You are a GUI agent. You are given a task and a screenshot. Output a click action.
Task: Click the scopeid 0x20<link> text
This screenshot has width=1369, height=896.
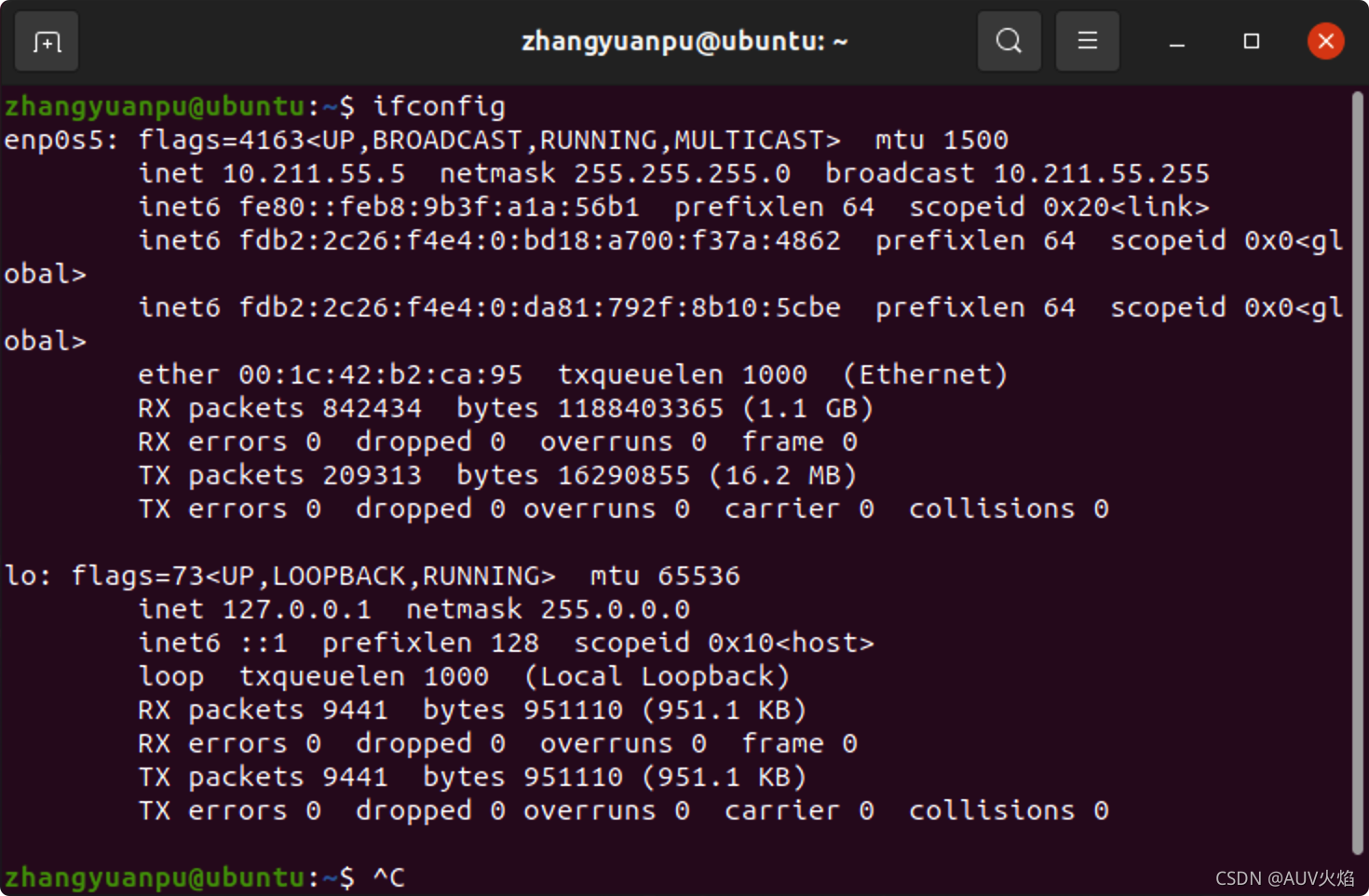tap(1060, 207)
